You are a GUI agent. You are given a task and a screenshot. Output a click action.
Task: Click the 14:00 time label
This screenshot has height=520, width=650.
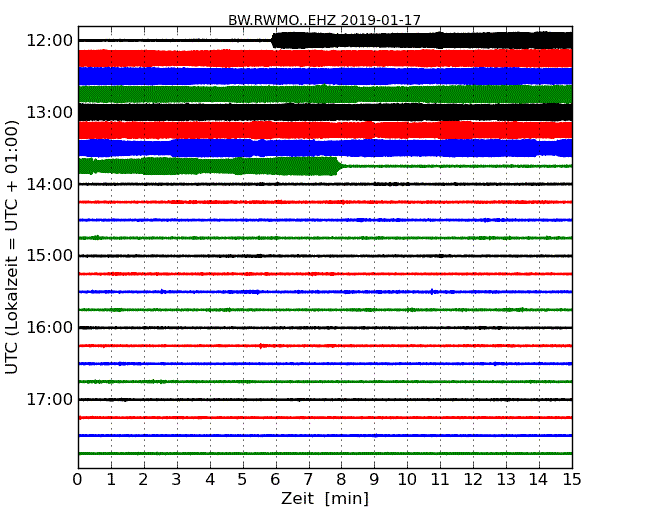[x=49, y=184]
